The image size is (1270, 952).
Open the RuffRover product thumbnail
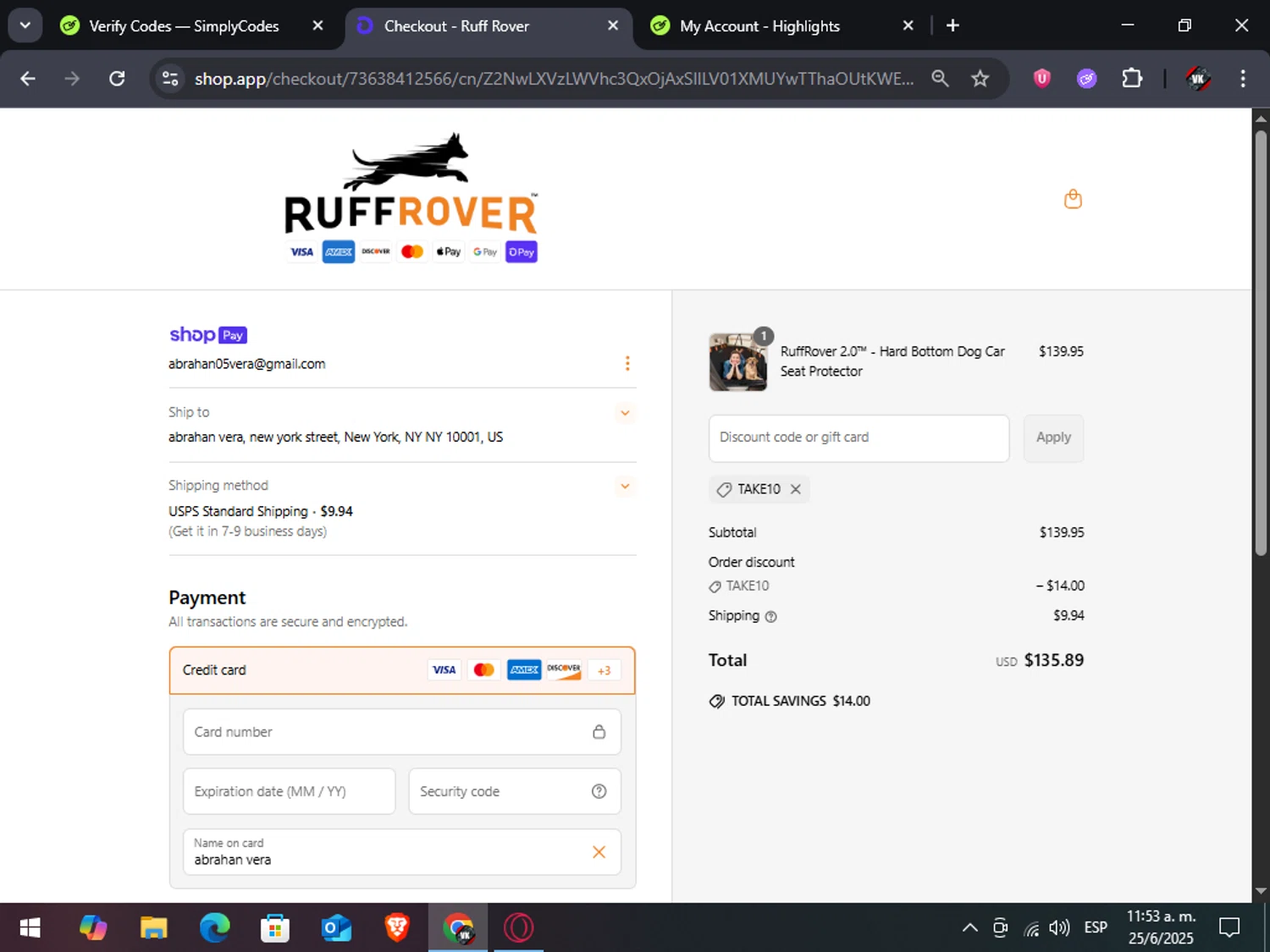737,362
